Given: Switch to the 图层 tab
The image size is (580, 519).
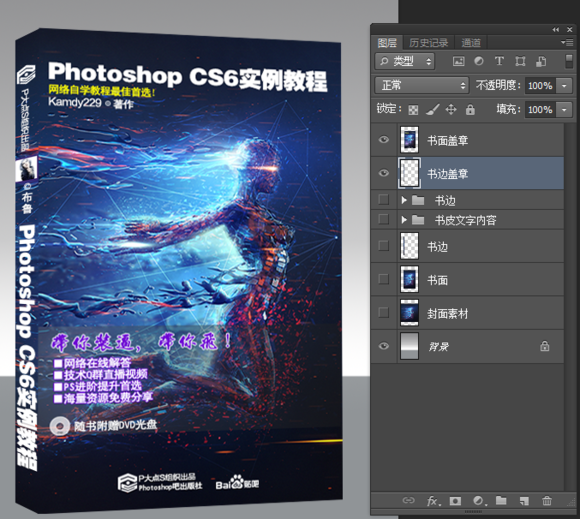Looking at the screenshot, I should point(387,43).
